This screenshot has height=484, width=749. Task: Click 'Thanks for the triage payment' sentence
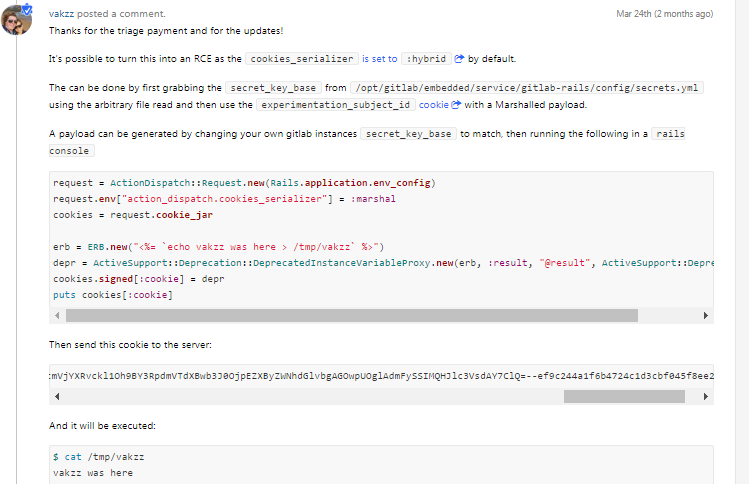pyautogui.click(x=166, y=31)
